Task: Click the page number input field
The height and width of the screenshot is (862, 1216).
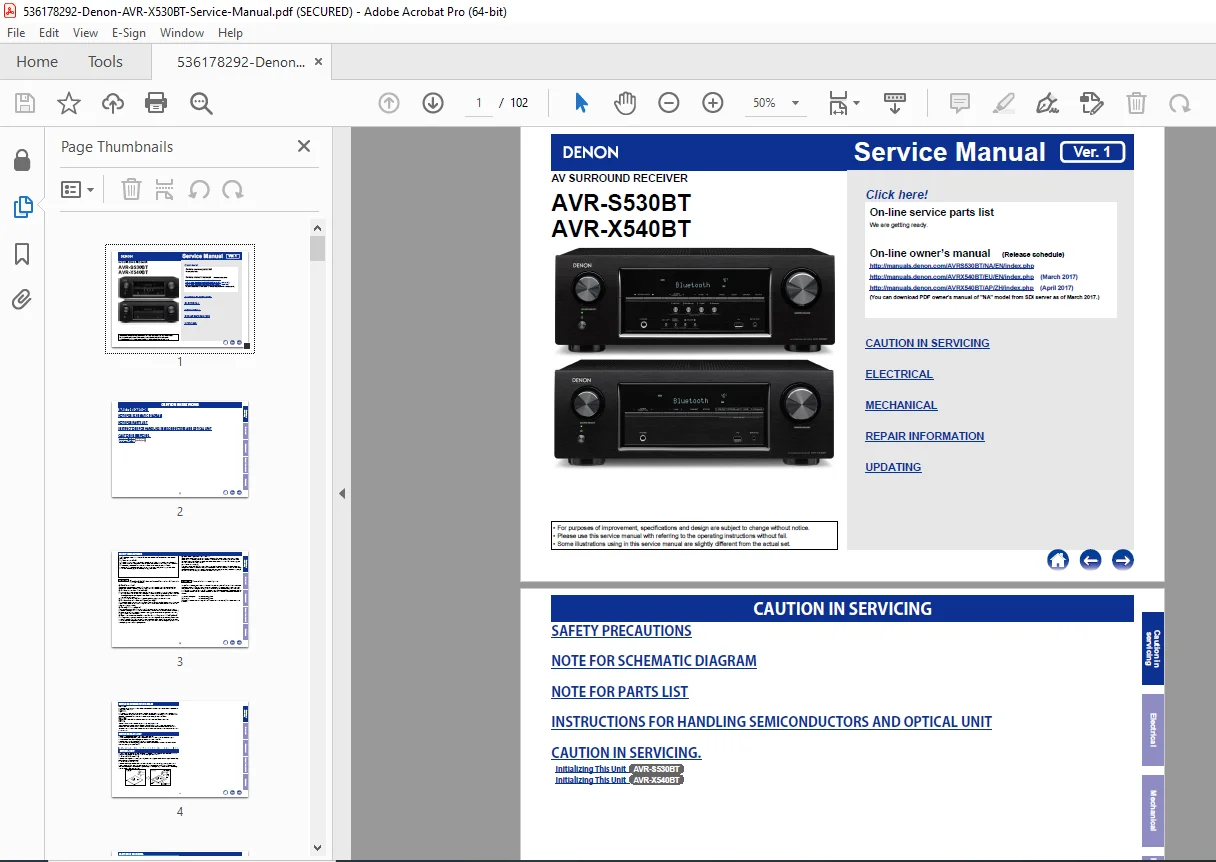Action: click(478, 103)
